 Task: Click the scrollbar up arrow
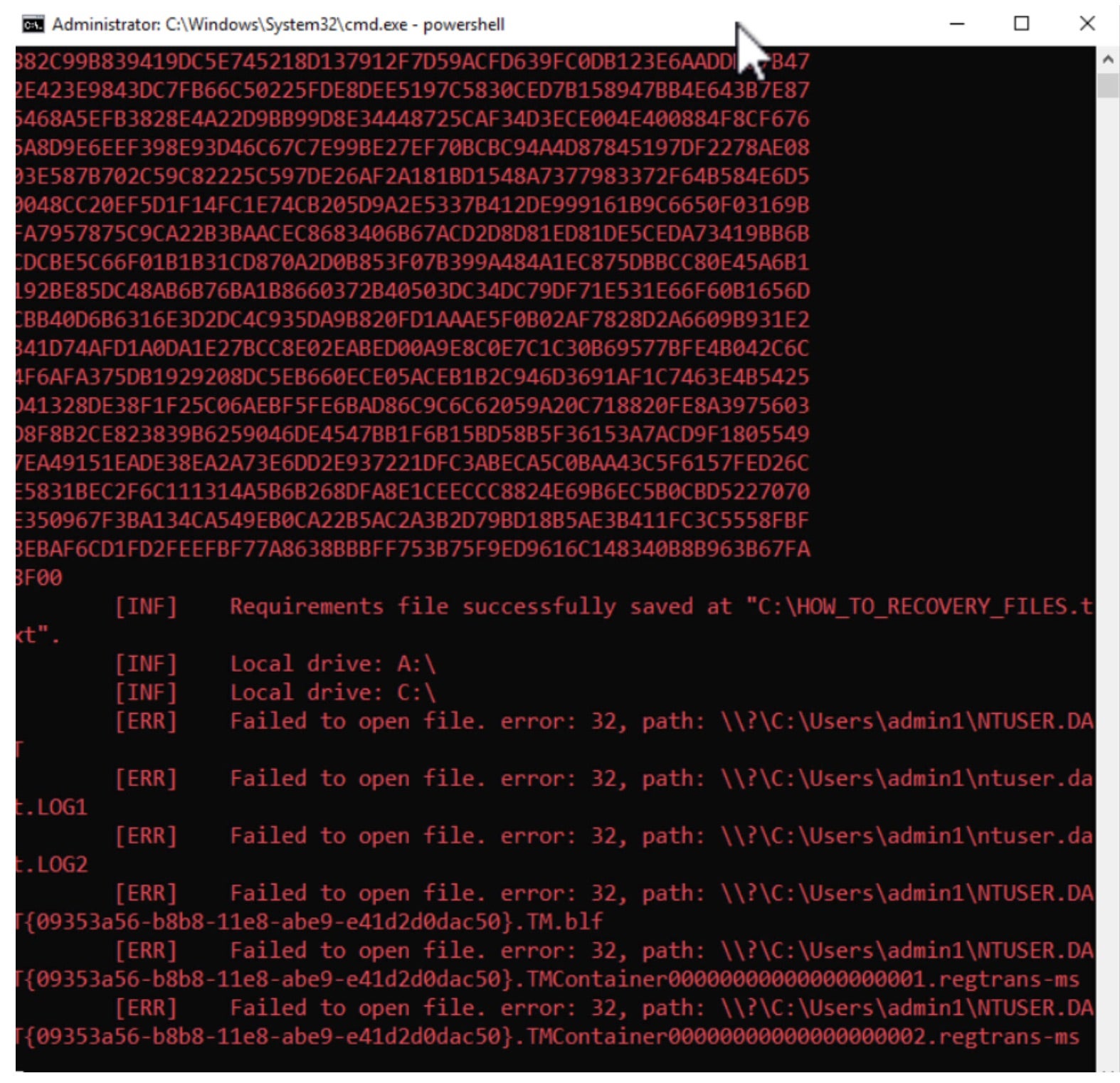point(1107,60)
